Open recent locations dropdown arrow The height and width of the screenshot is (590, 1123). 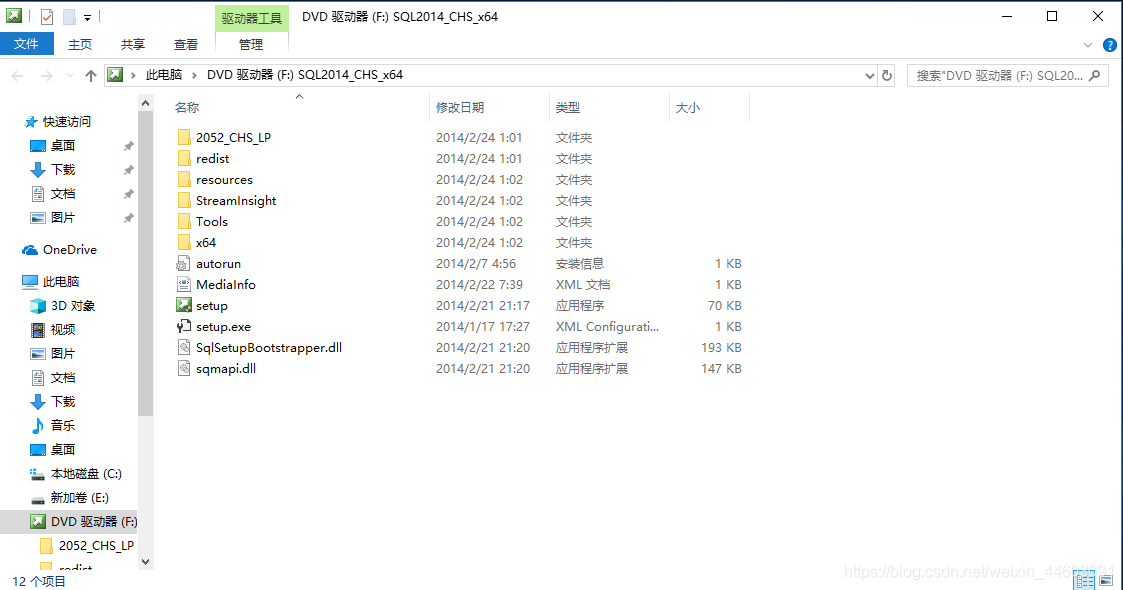69,75
